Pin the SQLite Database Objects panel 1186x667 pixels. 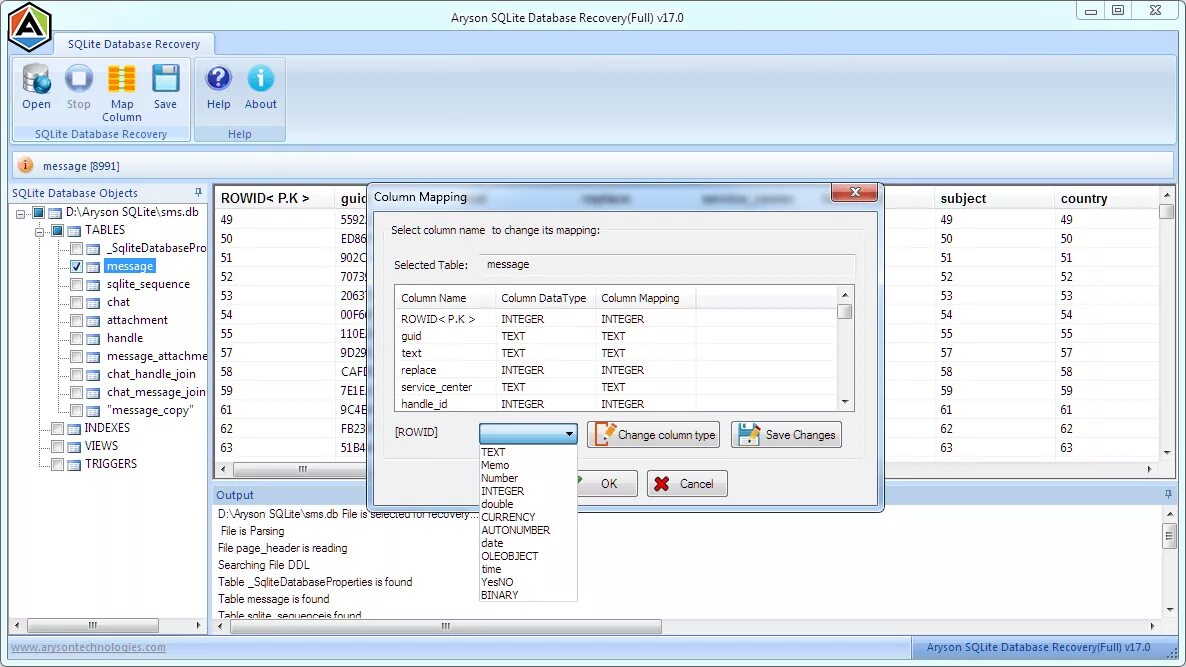click(198, 193)
